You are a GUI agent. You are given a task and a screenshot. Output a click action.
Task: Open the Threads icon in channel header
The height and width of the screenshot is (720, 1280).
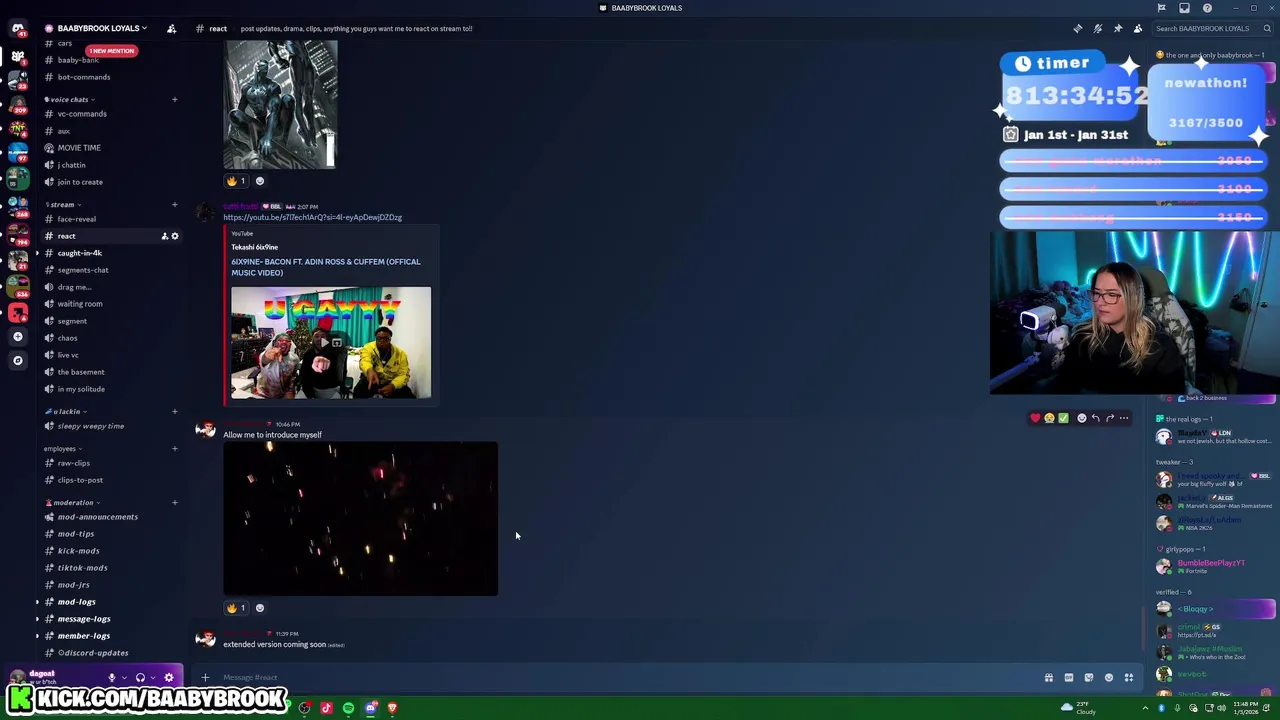1077,28
